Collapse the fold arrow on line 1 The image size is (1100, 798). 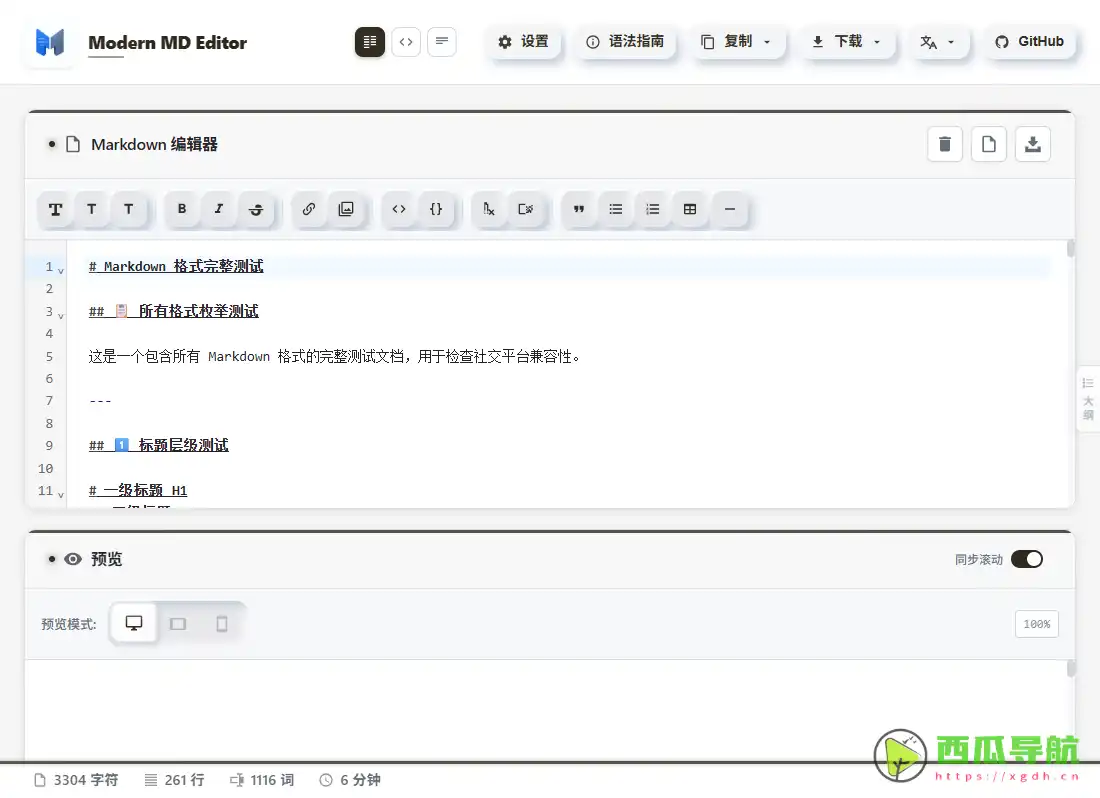(x=61, y=271)
